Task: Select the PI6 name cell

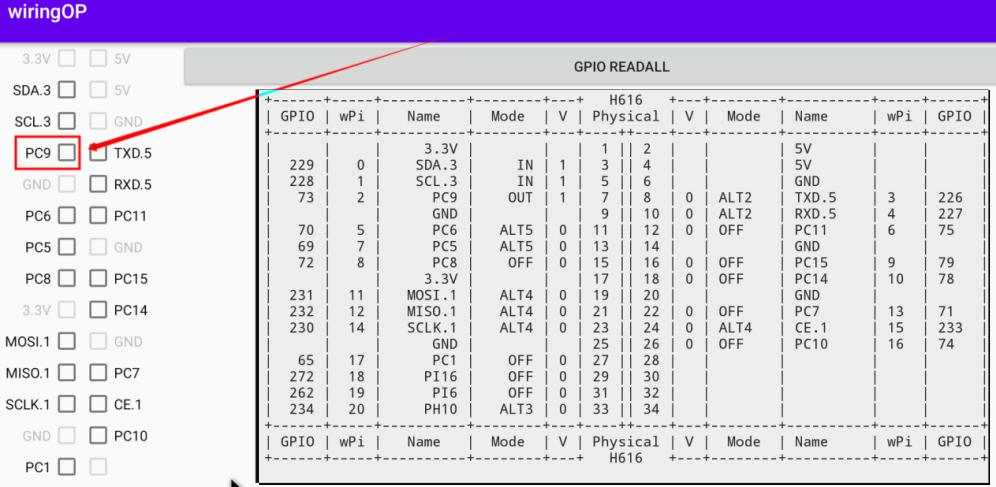Action: click(445, 393)
